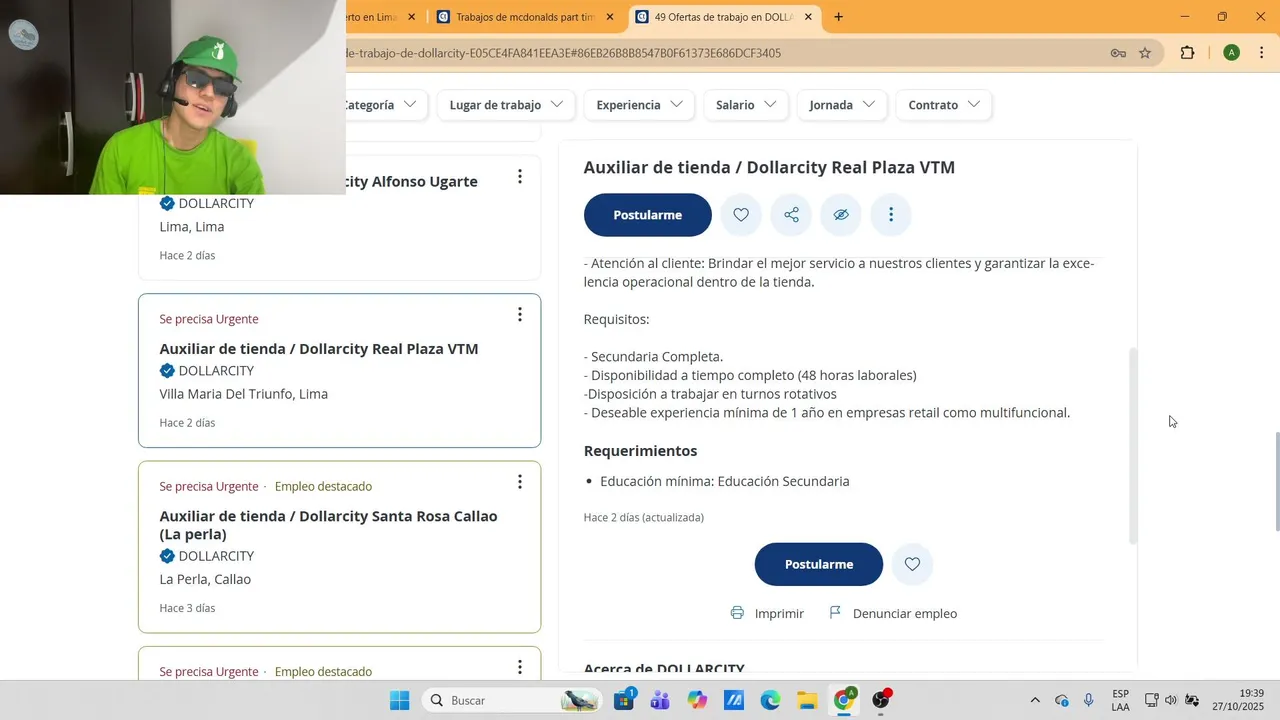
Task: Open clock showing 19:39 27/10/2025
Action: [x=1238, y=700]
